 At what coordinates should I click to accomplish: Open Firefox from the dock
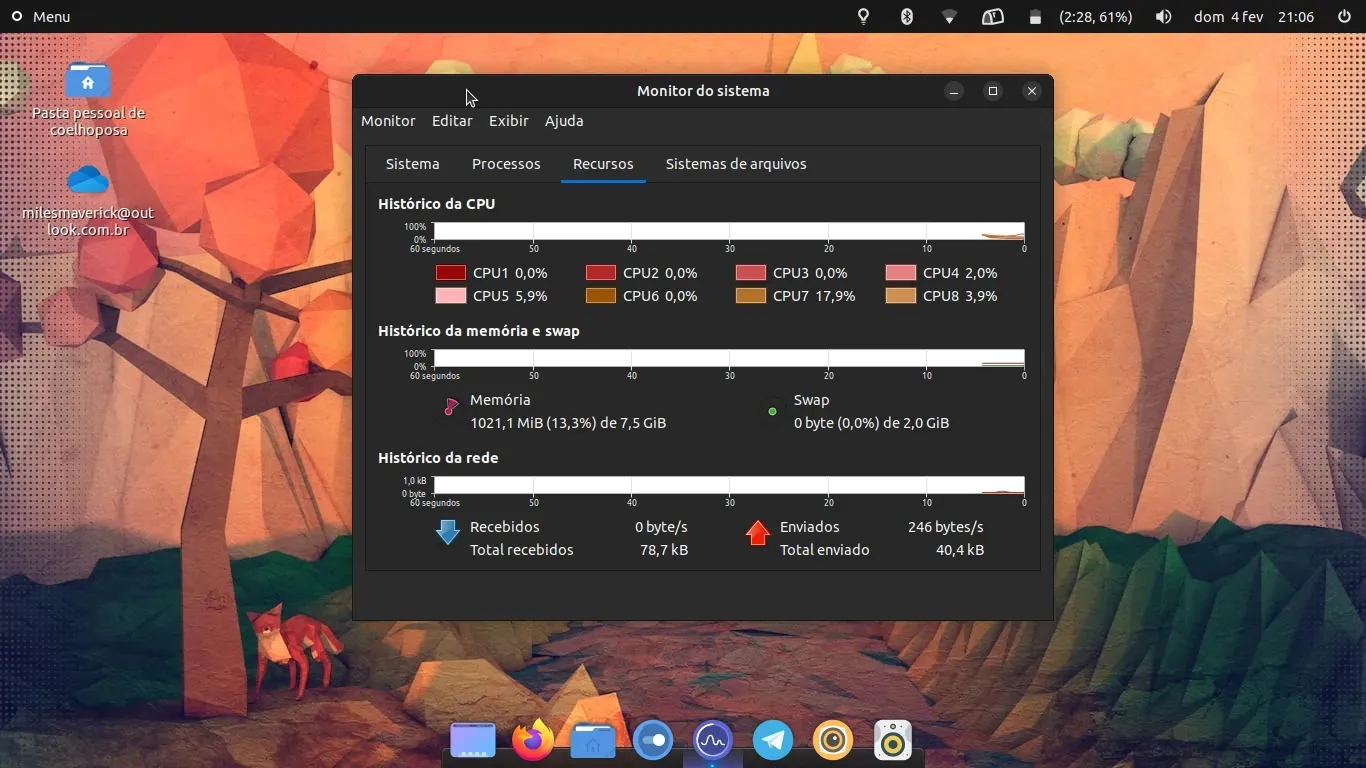click(x=533, y=741)
